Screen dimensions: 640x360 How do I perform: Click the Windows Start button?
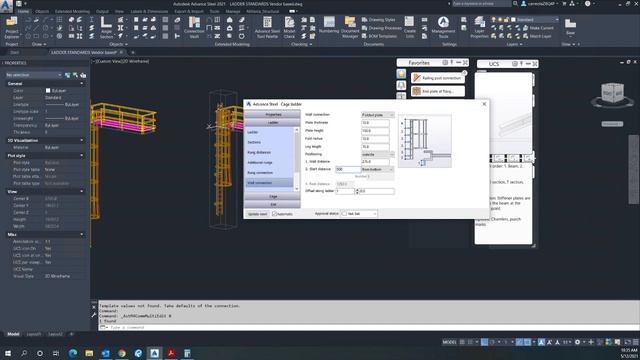coord(8,353)
